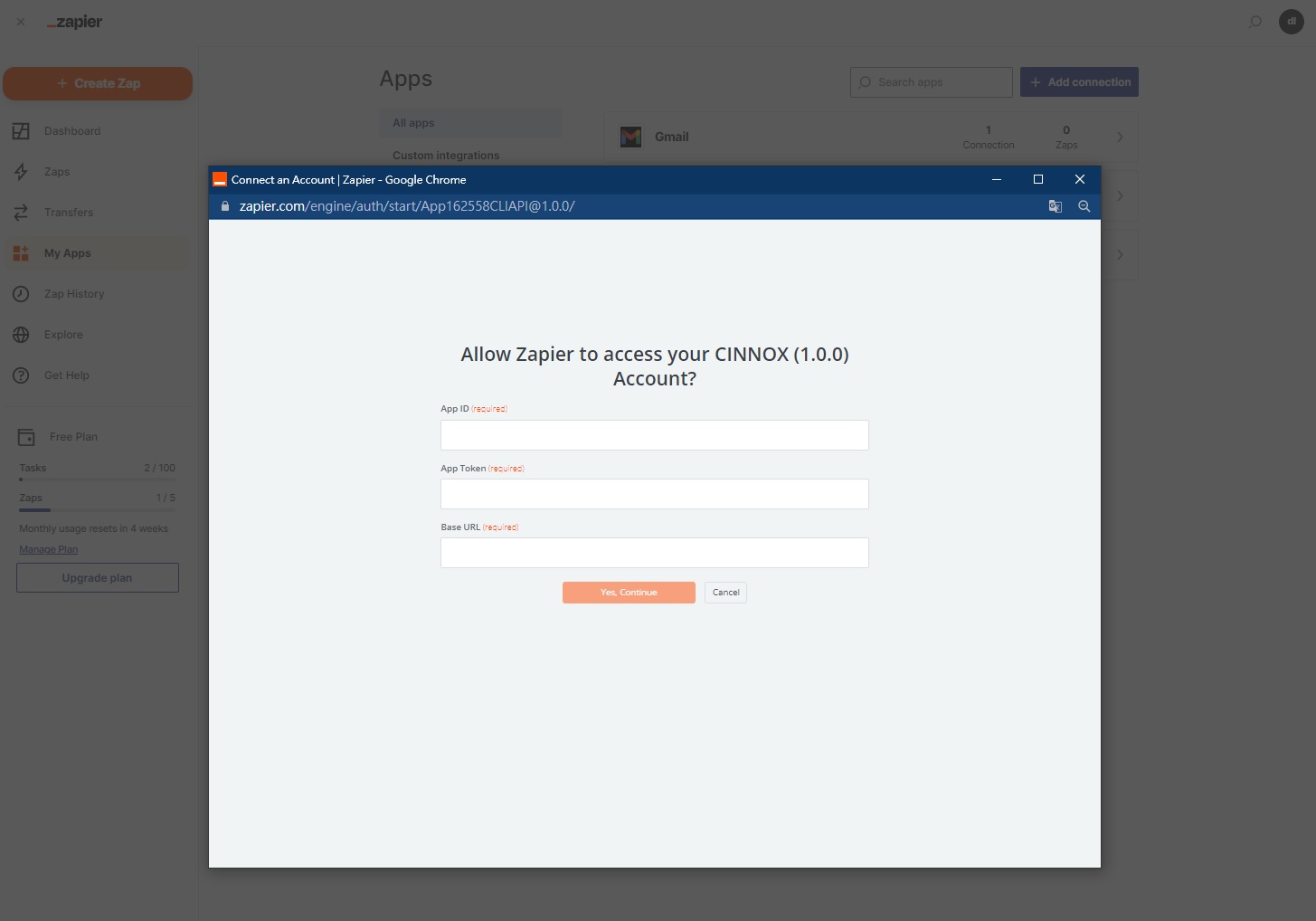Viewport: 1316px width, 921px height.
Task: Minimize the Connect an Account popup window
Action: pos(997,179)
